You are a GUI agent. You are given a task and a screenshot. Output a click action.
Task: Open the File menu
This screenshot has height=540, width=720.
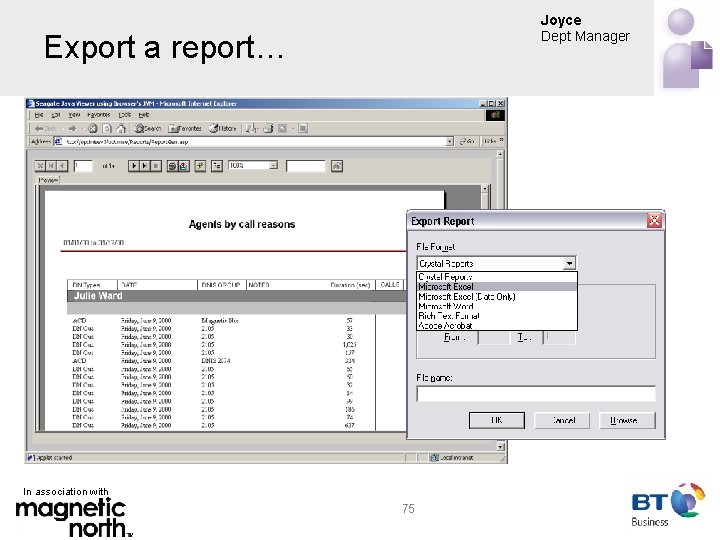coord(39,115)
